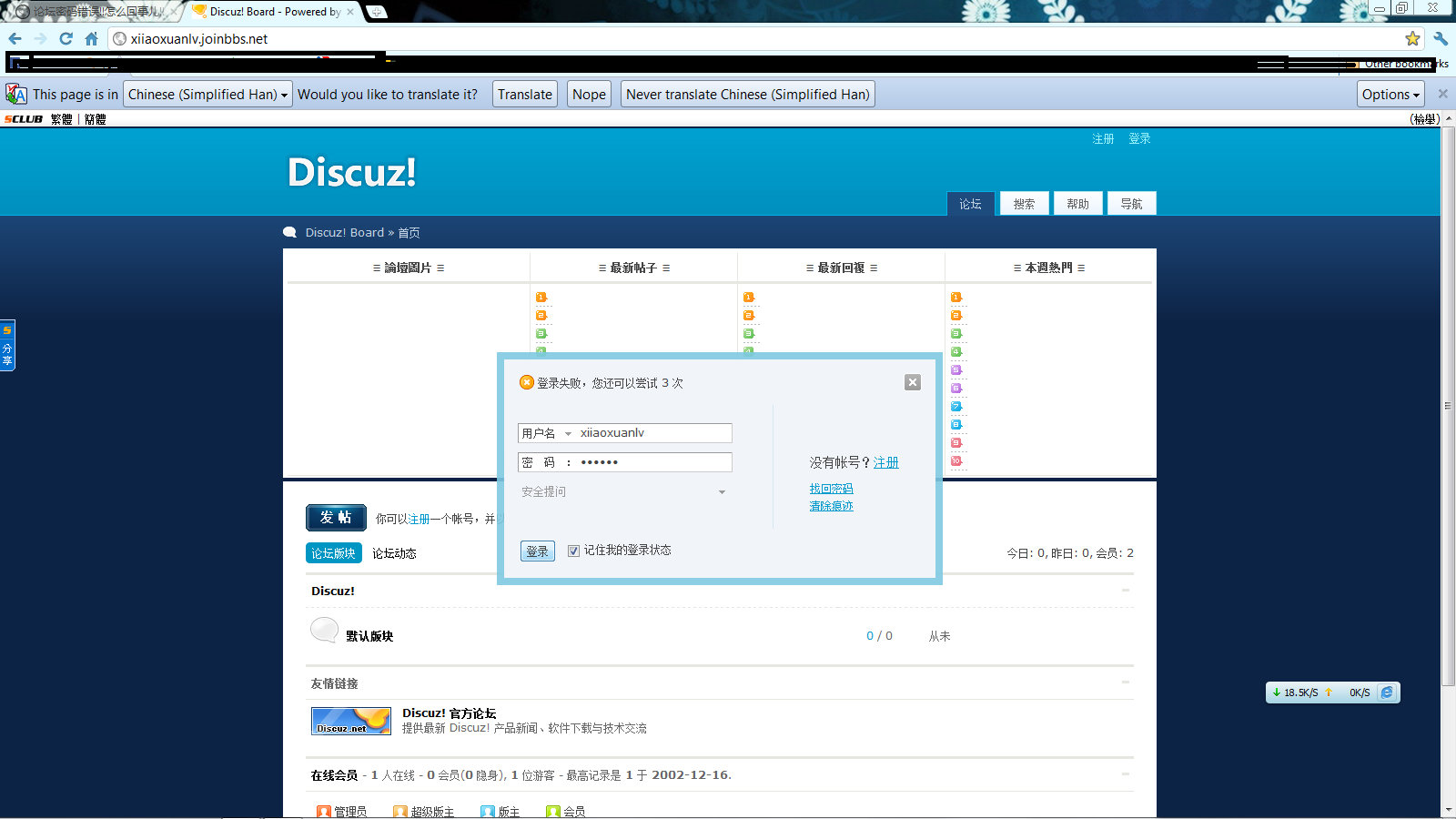Click the Google Translate bar icon
This screenshot has width=1456, height=819.
pos(15,94)
